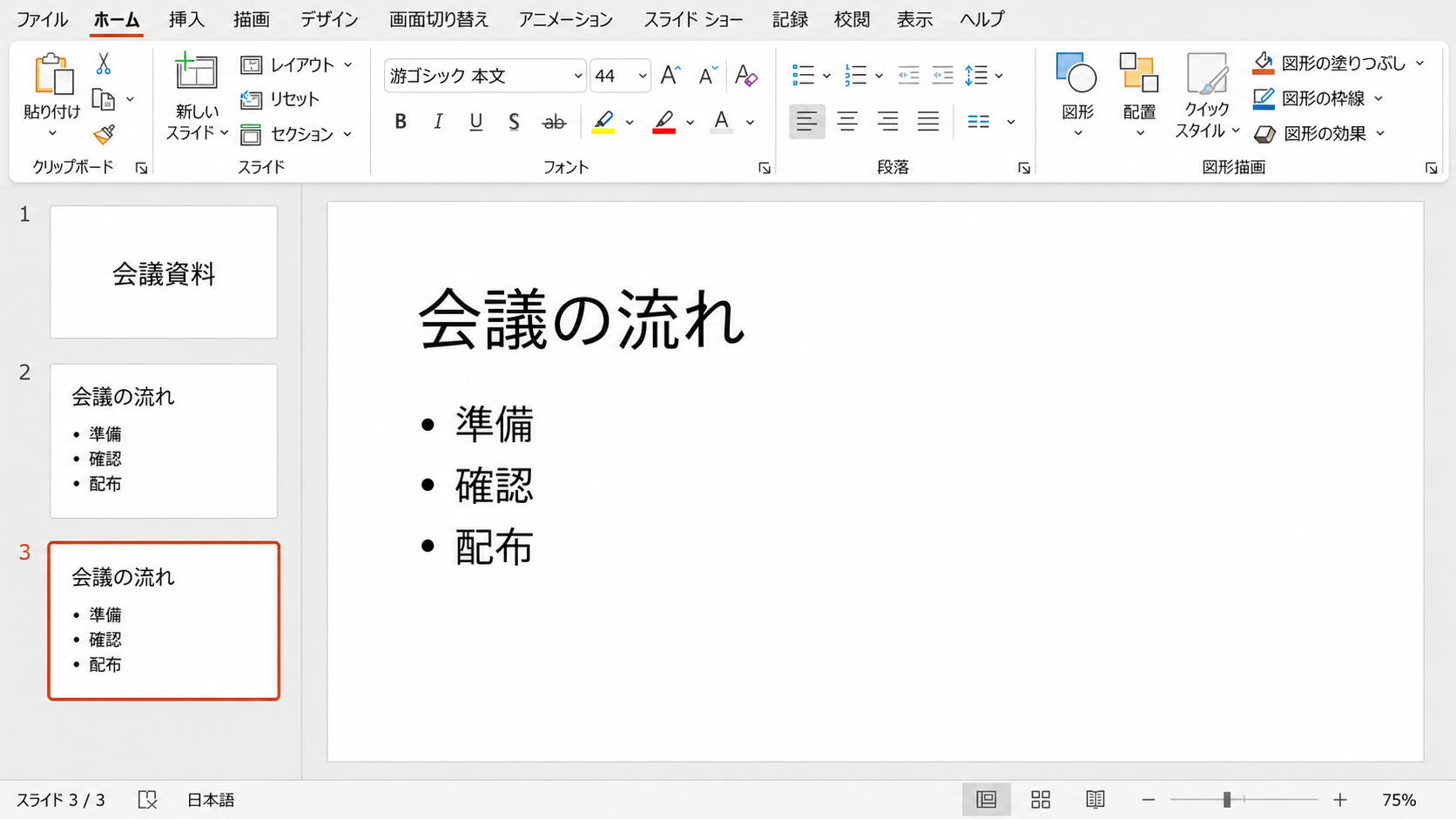This screenshot has height=819, width=1456.
Task: Center the text
Action: [x=847, y=122]
